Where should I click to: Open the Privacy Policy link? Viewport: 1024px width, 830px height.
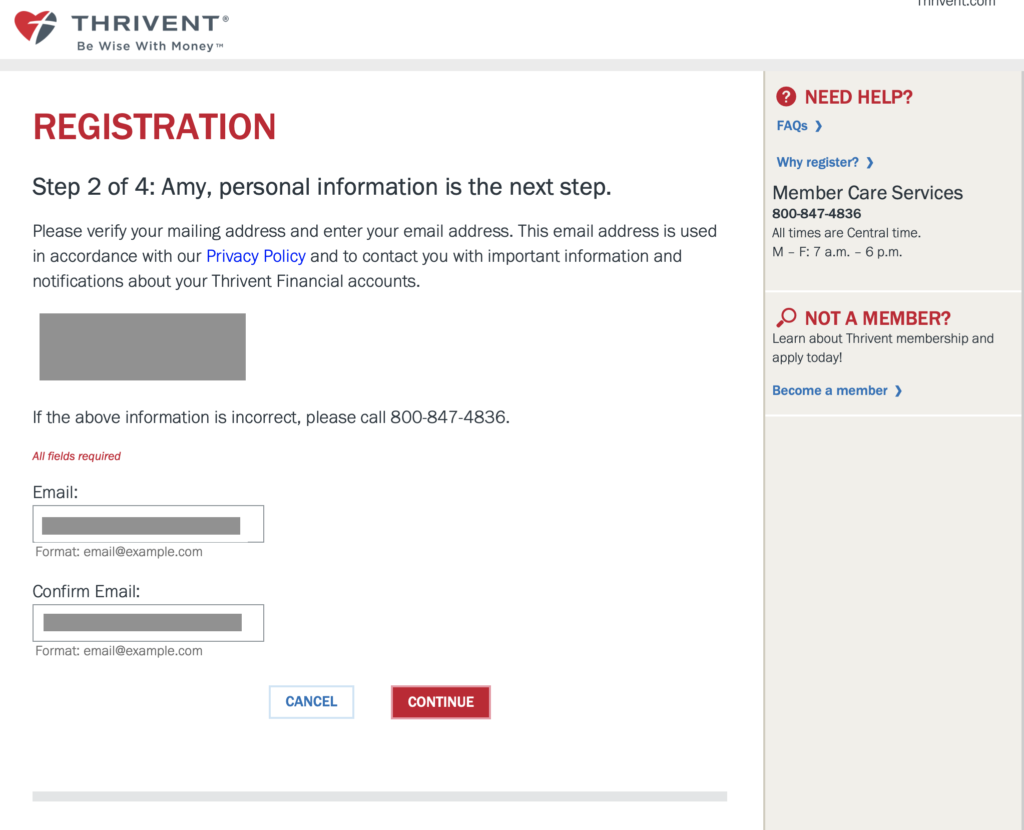255,256
